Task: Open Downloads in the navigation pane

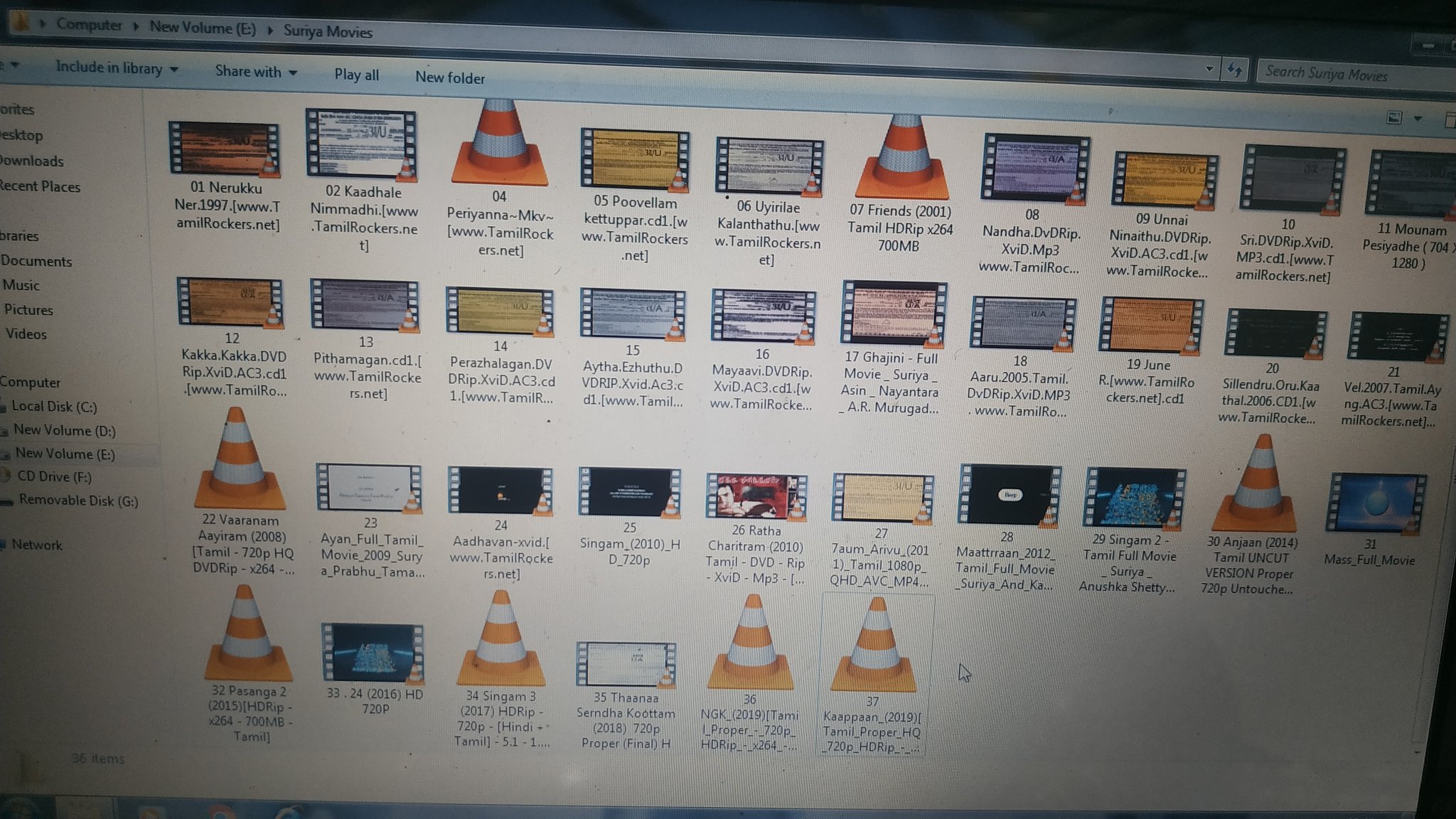Action: click(32, 161)
